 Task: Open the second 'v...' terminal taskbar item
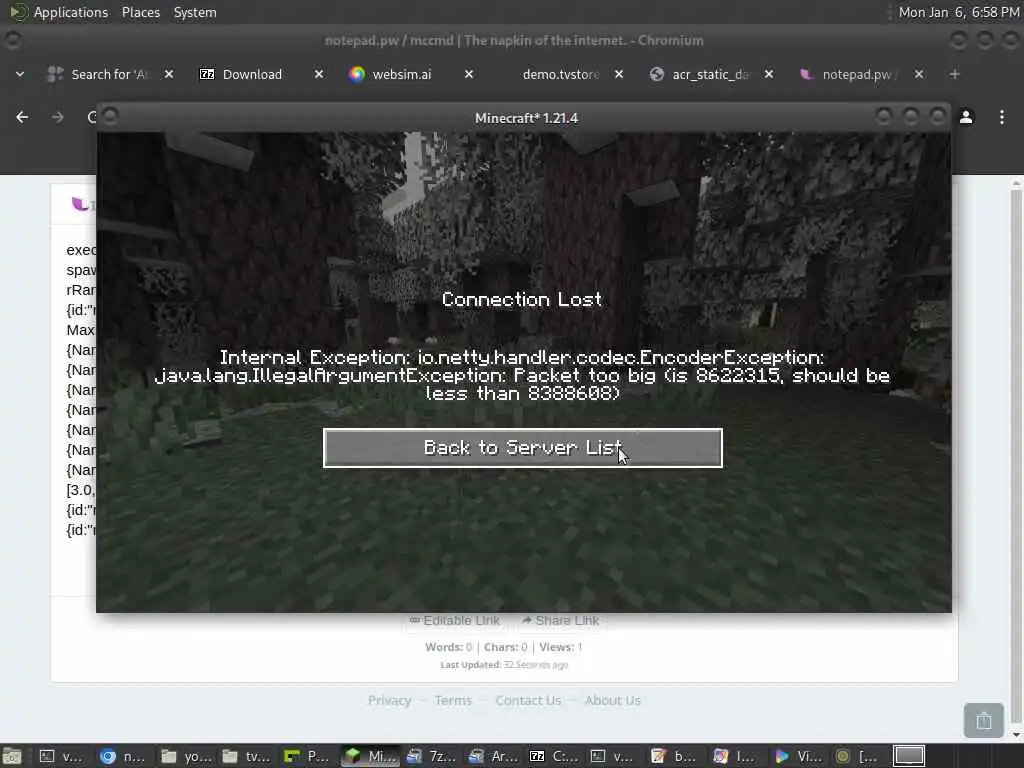point(613,756)
